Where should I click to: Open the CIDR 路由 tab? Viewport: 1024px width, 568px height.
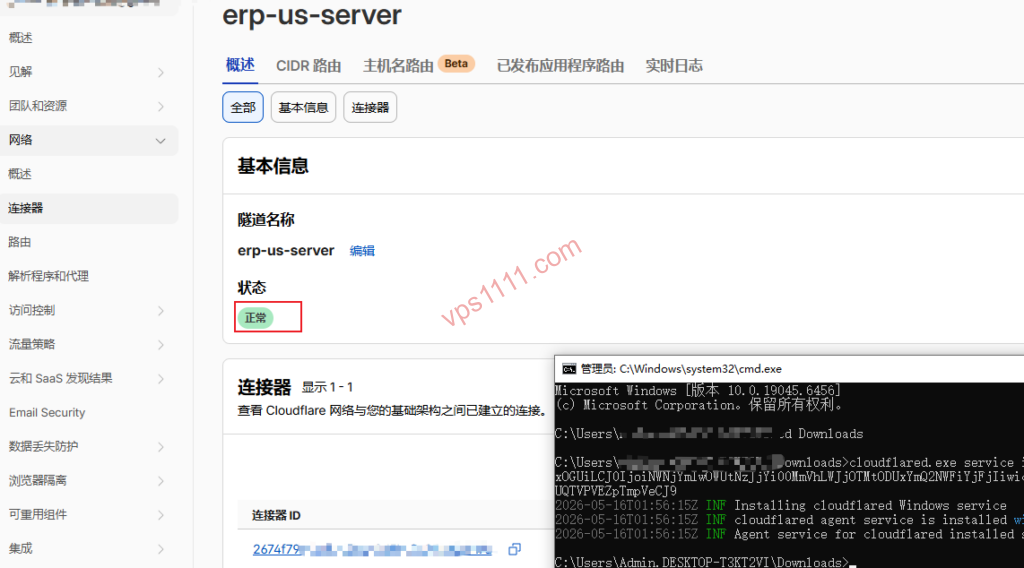(308, 66)
